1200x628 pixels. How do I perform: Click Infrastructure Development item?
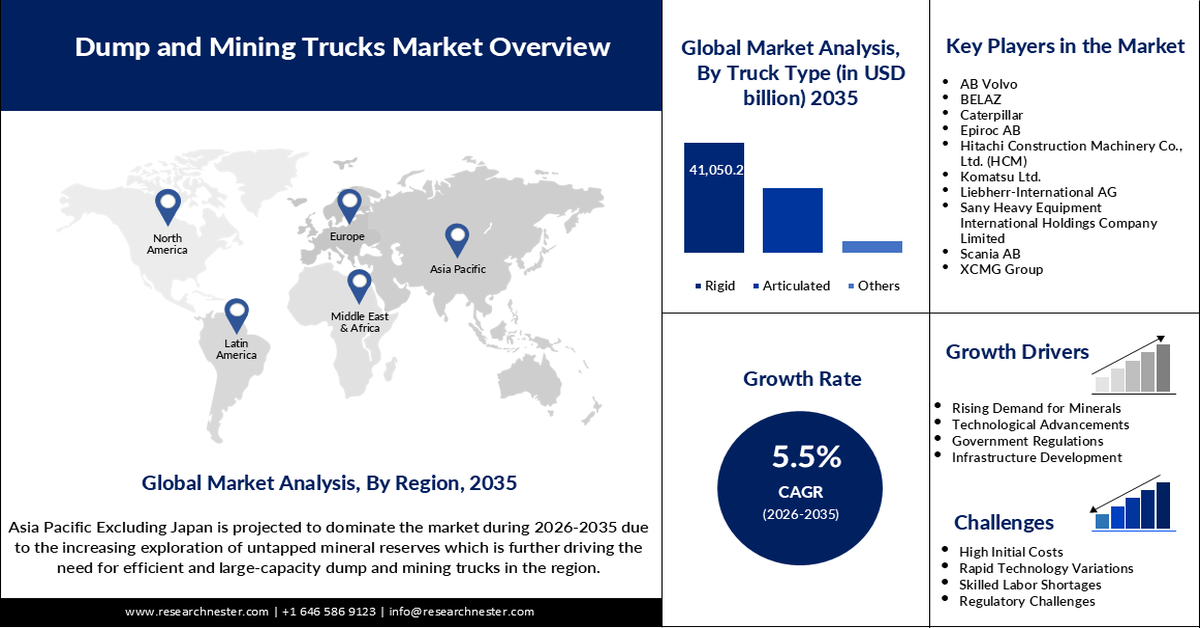point(1036,457)
